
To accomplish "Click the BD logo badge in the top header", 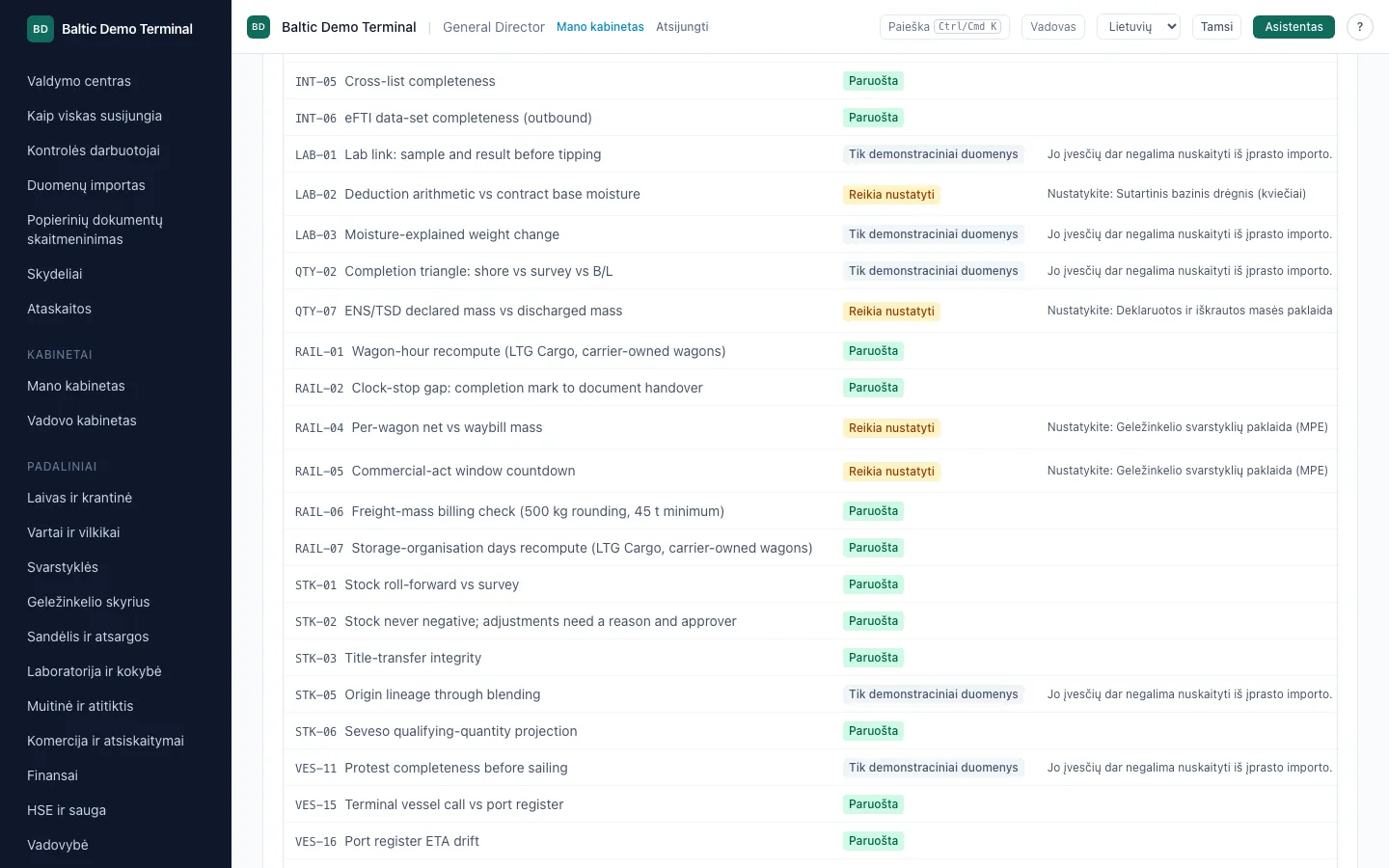I will click(259, 27).
